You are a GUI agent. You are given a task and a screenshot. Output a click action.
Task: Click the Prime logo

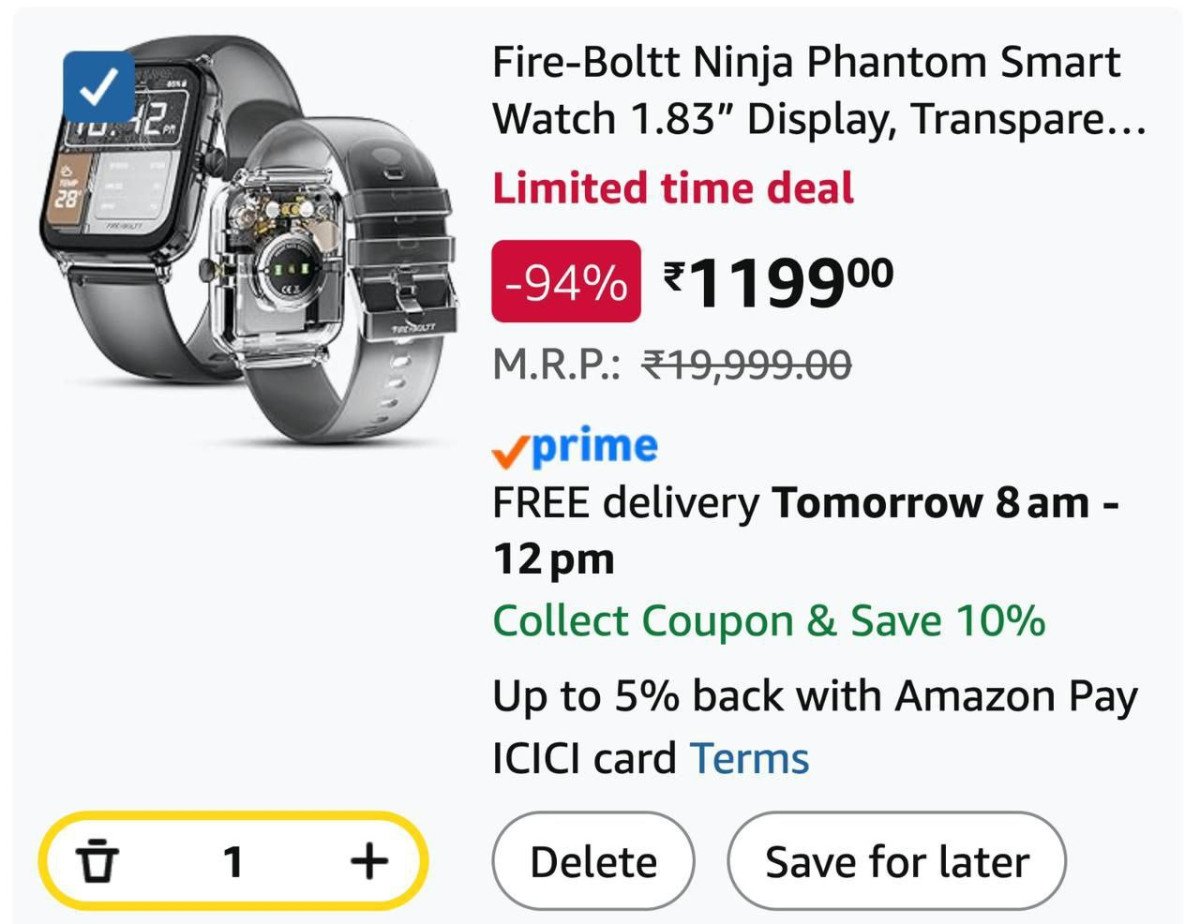[593, 447]
